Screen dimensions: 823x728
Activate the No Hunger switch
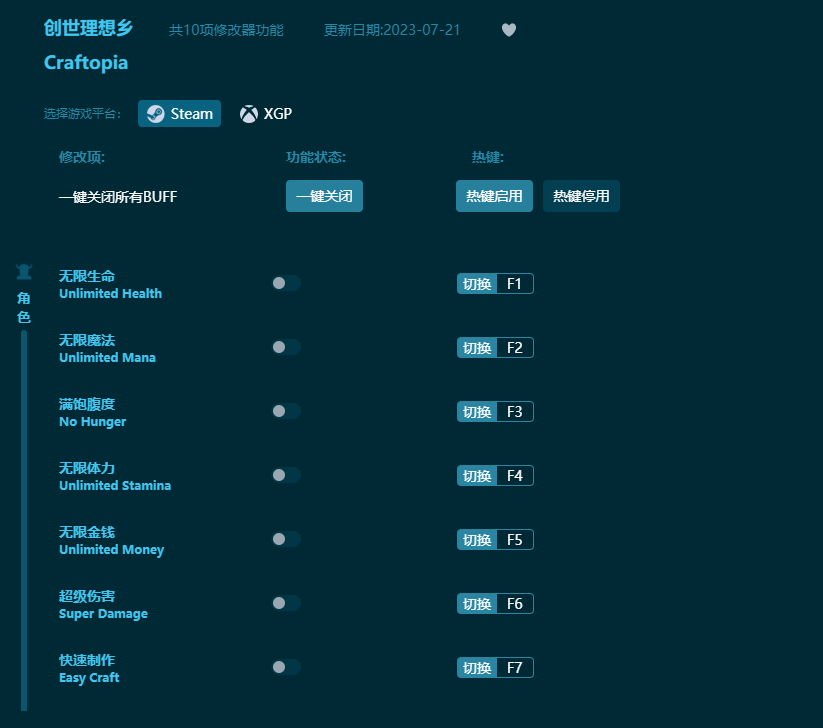[x=285, y=411]
